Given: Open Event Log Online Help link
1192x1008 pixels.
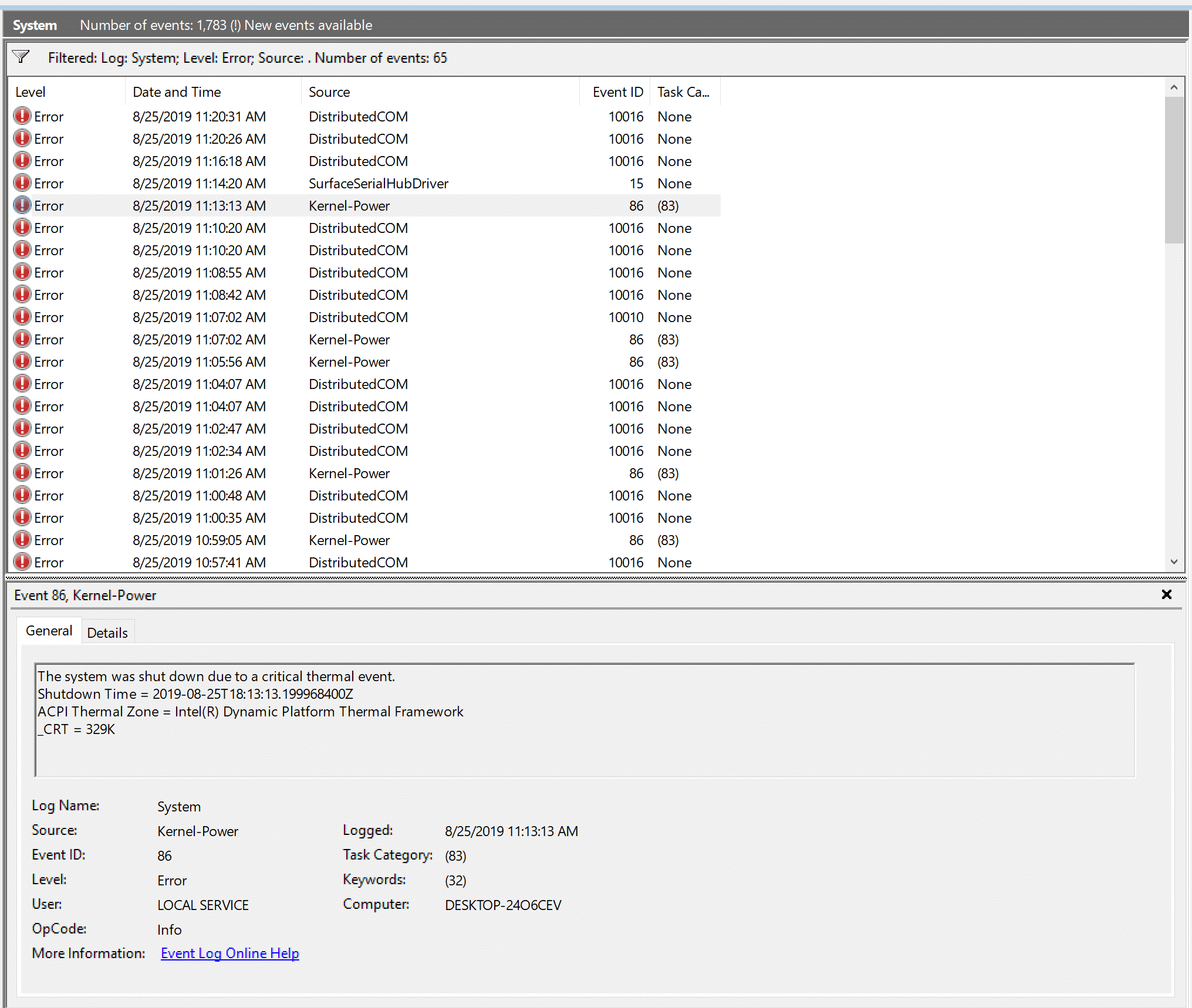Looking at the screenshot, I should click(230, 953).
